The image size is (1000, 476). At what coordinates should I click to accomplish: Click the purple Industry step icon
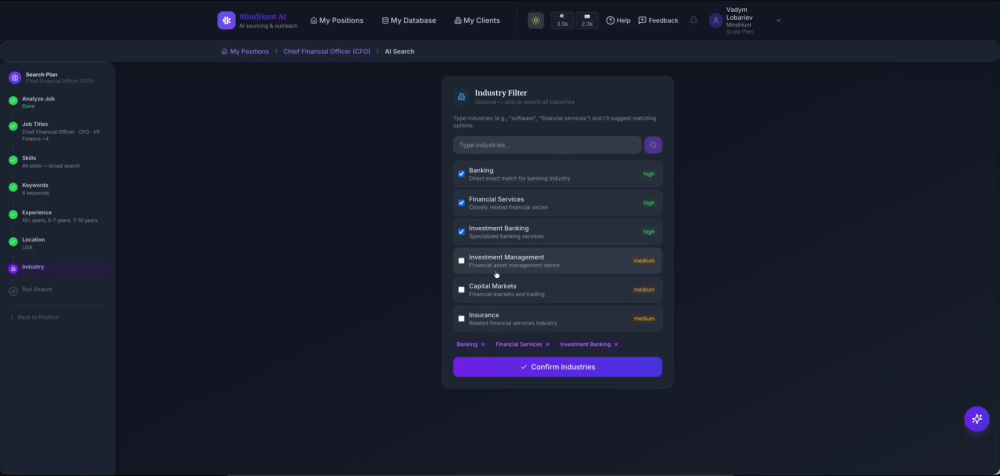[13, 269]
